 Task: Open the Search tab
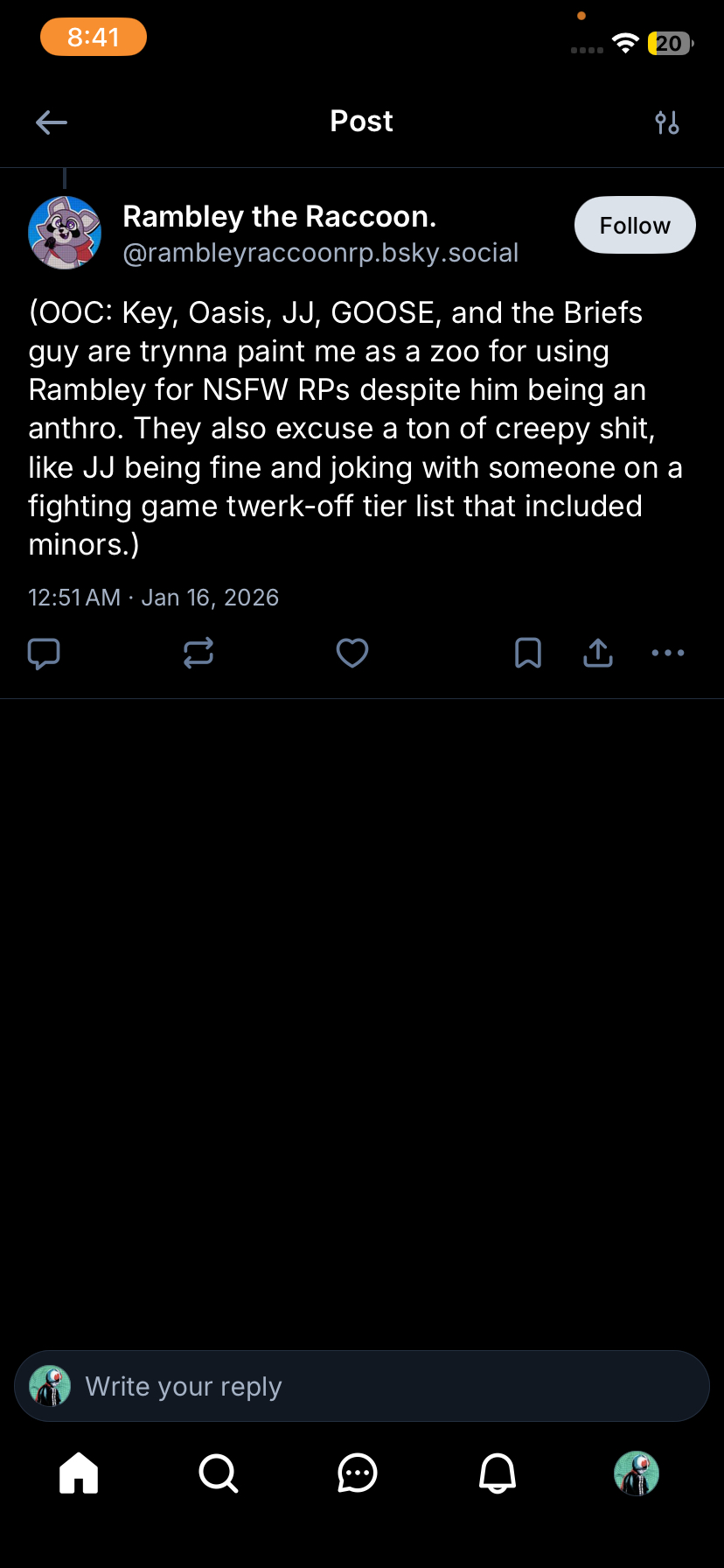[218, 1473]
